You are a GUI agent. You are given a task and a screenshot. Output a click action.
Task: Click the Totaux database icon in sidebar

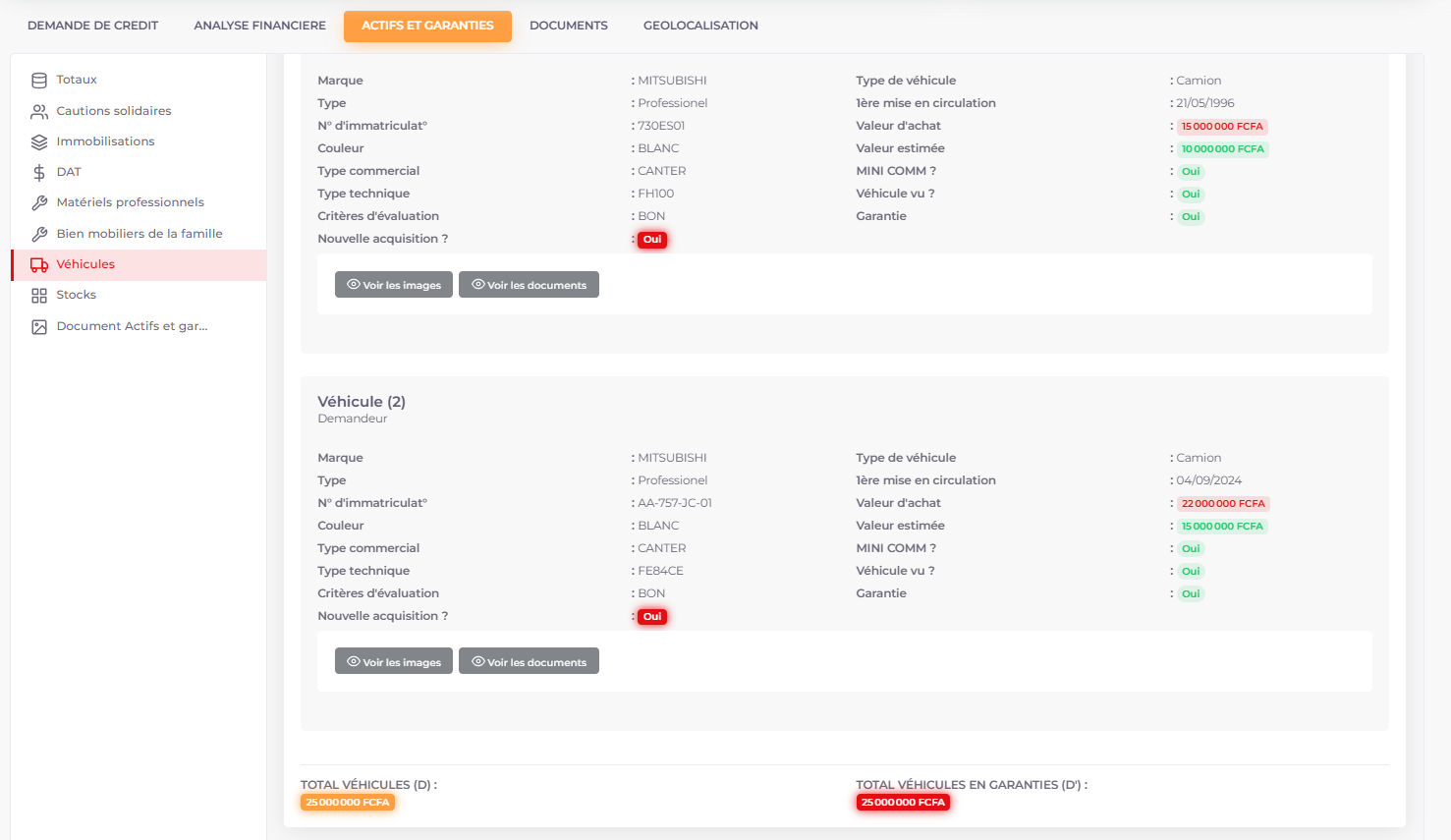click(39, 81)
